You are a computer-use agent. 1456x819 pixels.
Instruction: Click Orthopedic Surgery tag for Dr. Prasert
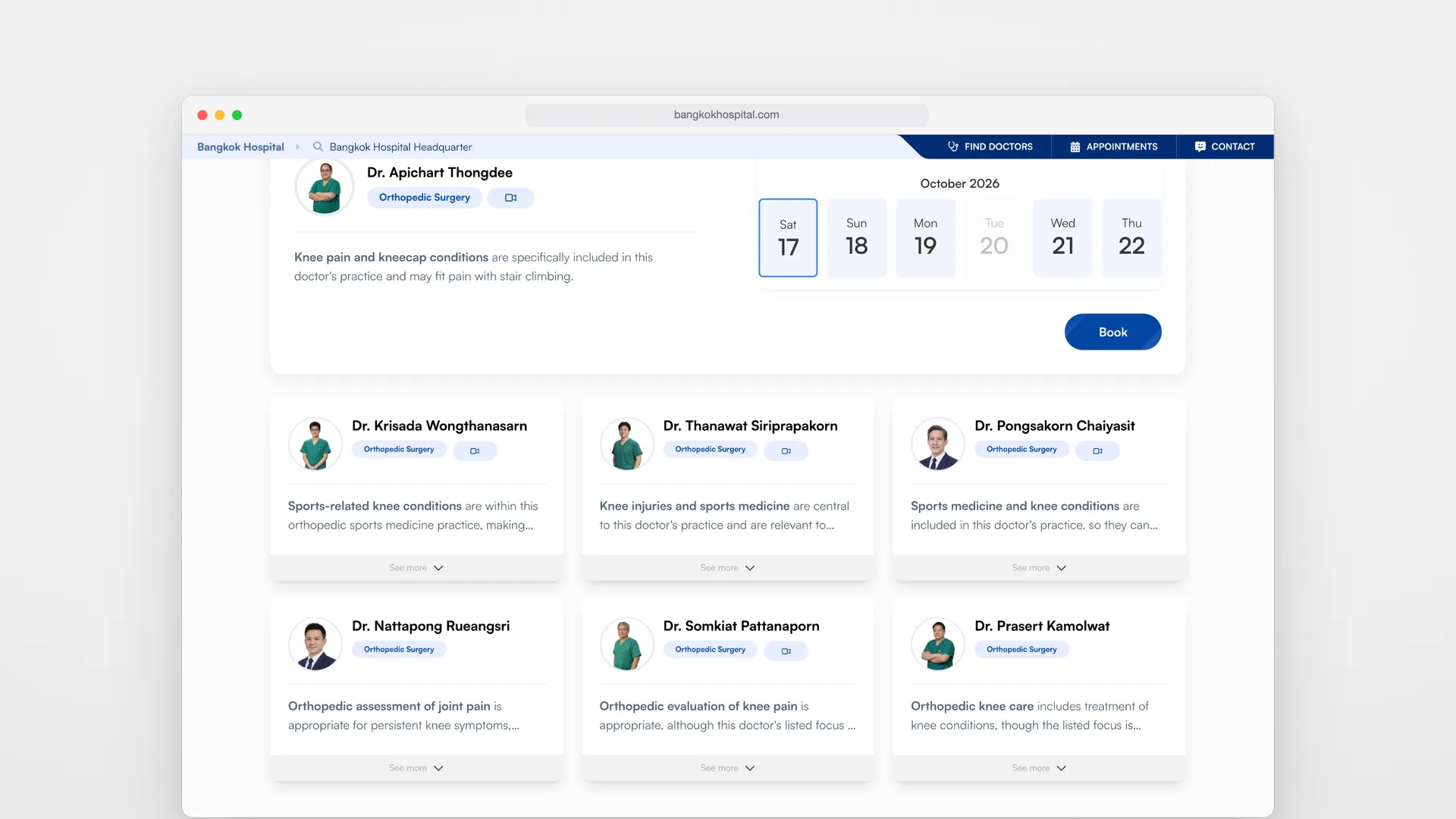1021,650
